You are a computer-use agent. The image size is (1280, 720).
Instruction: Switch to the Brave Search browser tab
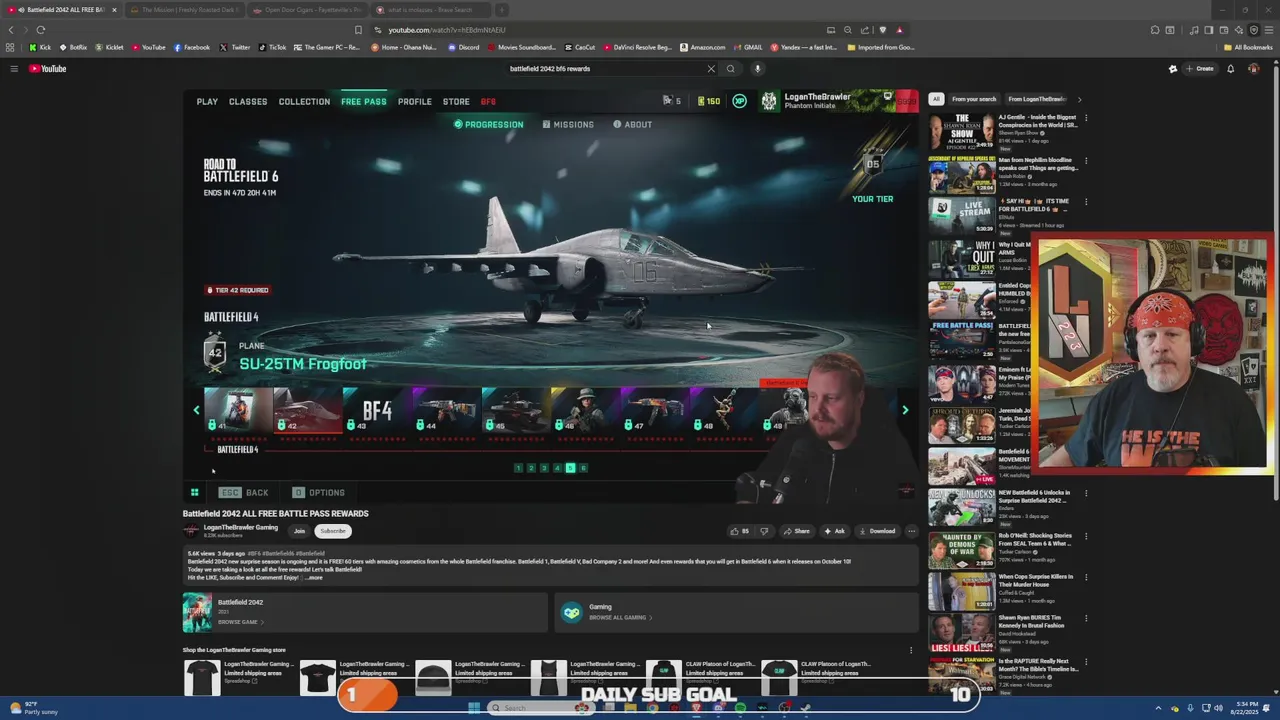[x=430, y=10]
